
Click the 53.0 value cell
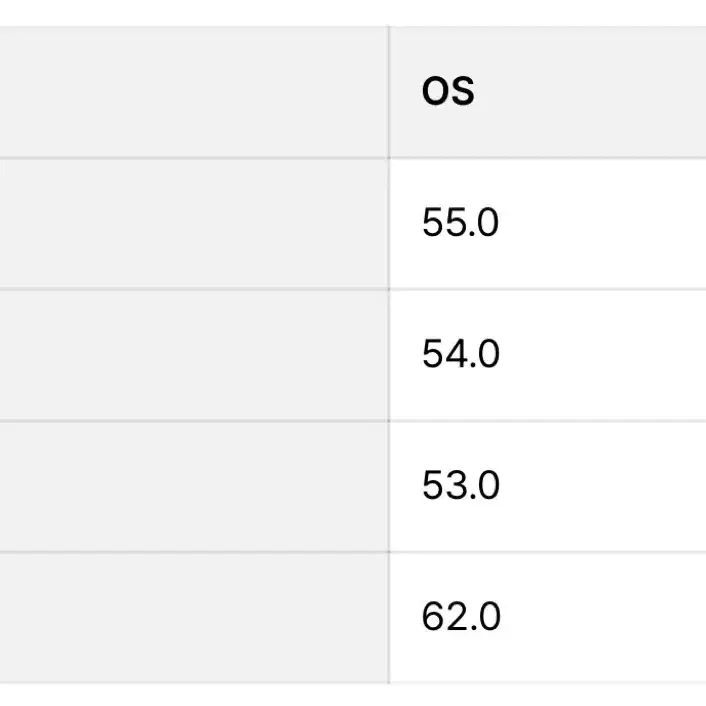point(460,486)
